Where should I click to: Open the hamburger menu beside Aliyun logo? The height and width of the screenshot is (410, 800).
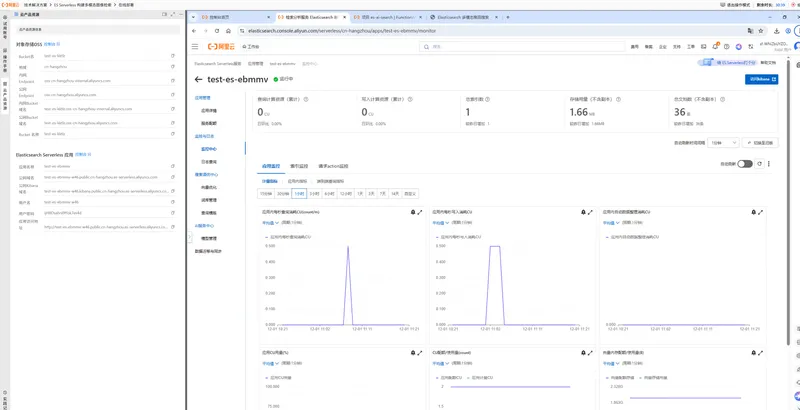click(195, 46)
